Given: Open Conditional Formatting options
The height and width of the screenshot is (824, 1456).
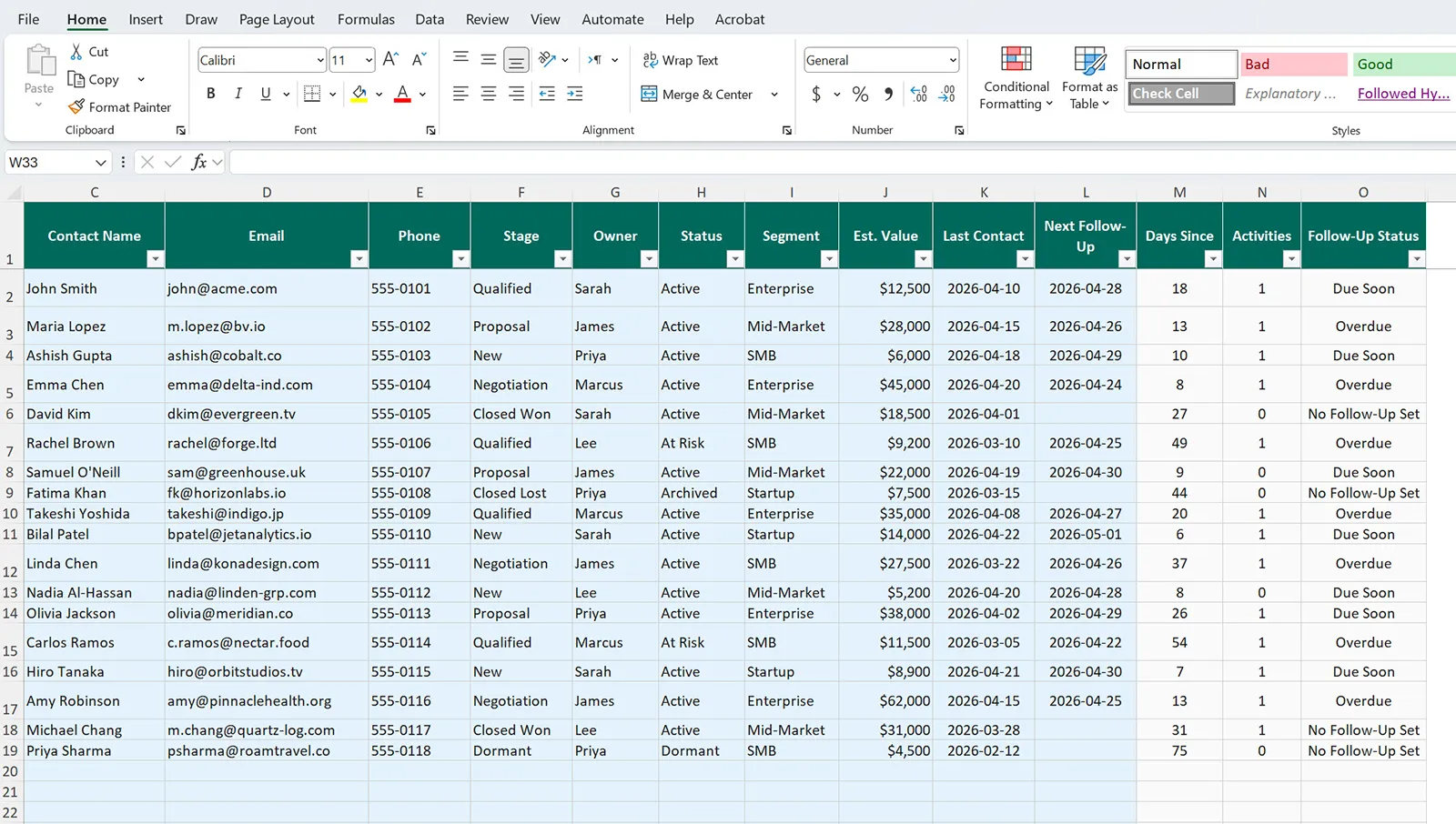Looking at the screenshot, I should [x=1015, y=77].
